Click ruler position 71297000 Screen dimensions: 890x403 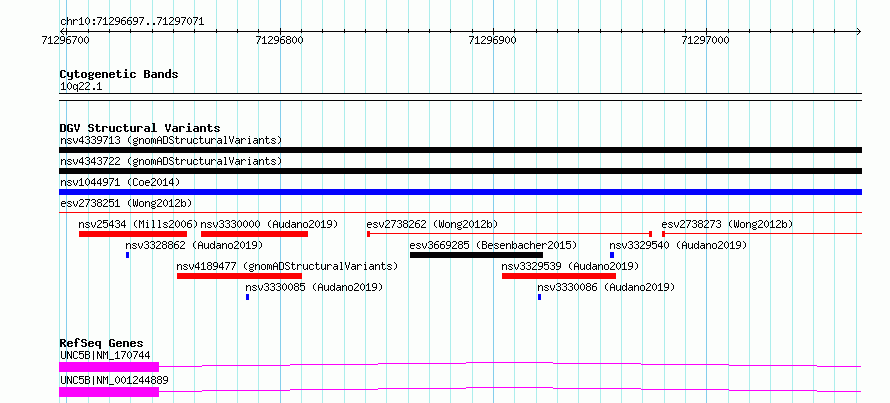pos(706,40)
